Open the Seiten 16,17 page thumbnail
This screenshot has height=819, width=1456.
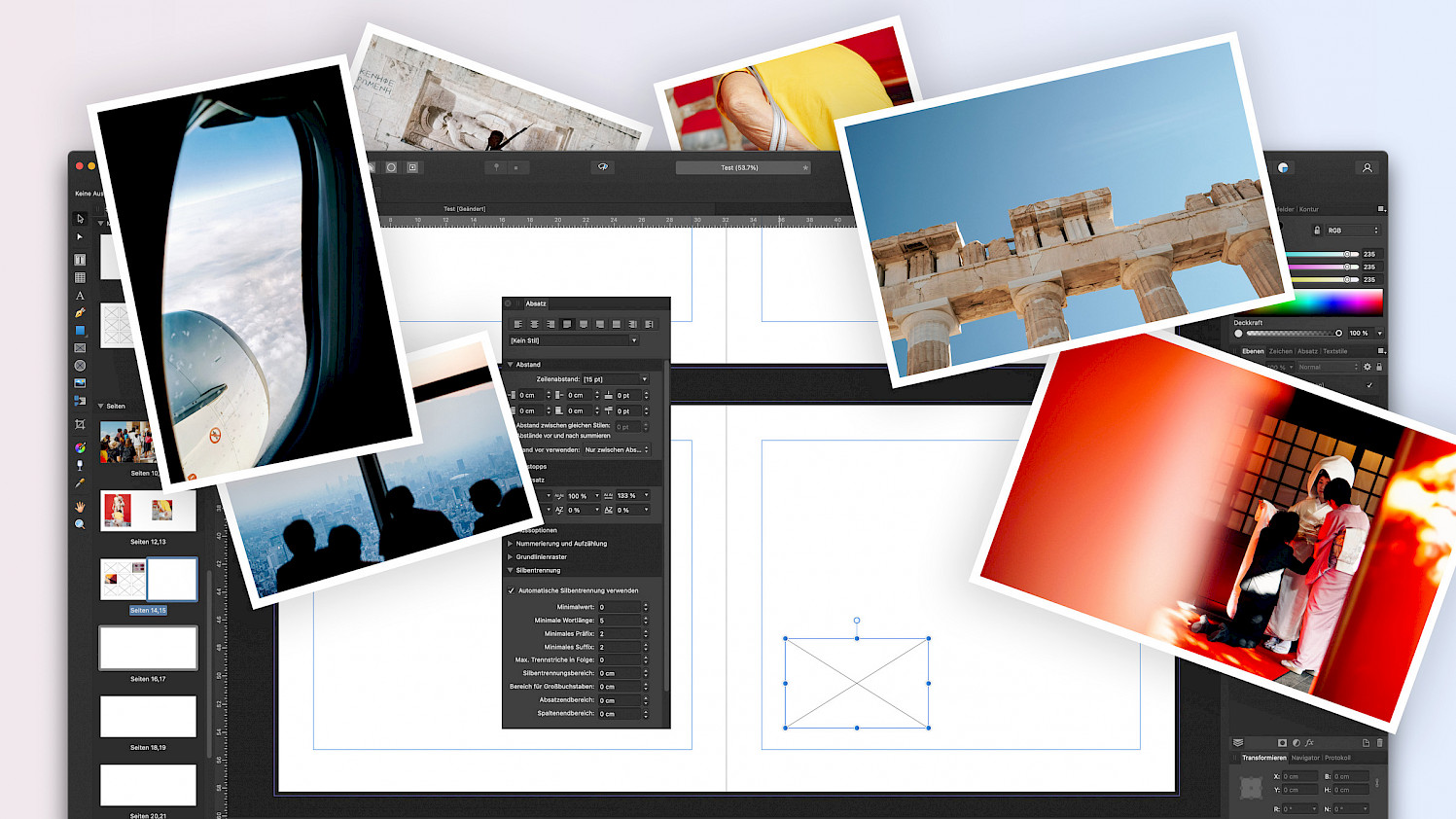coord(148,648)
